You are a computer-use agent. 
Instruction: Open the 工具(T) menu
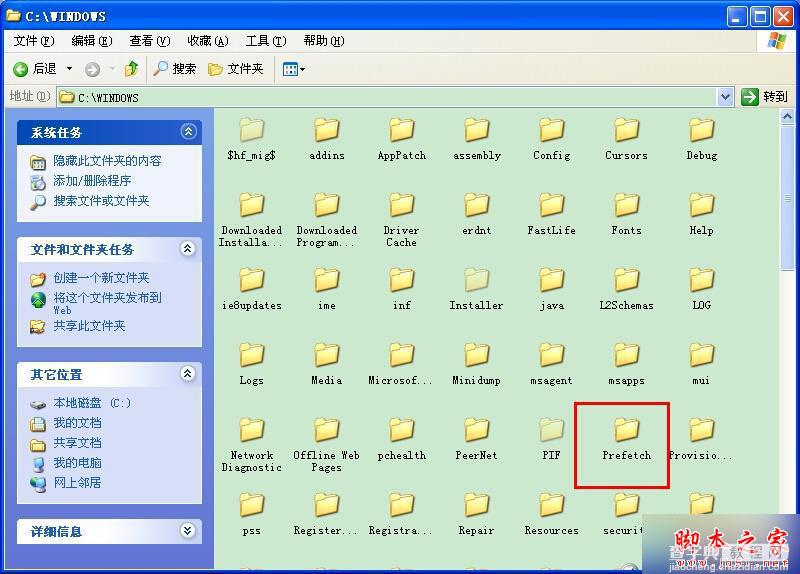click(x=266, y=41)
